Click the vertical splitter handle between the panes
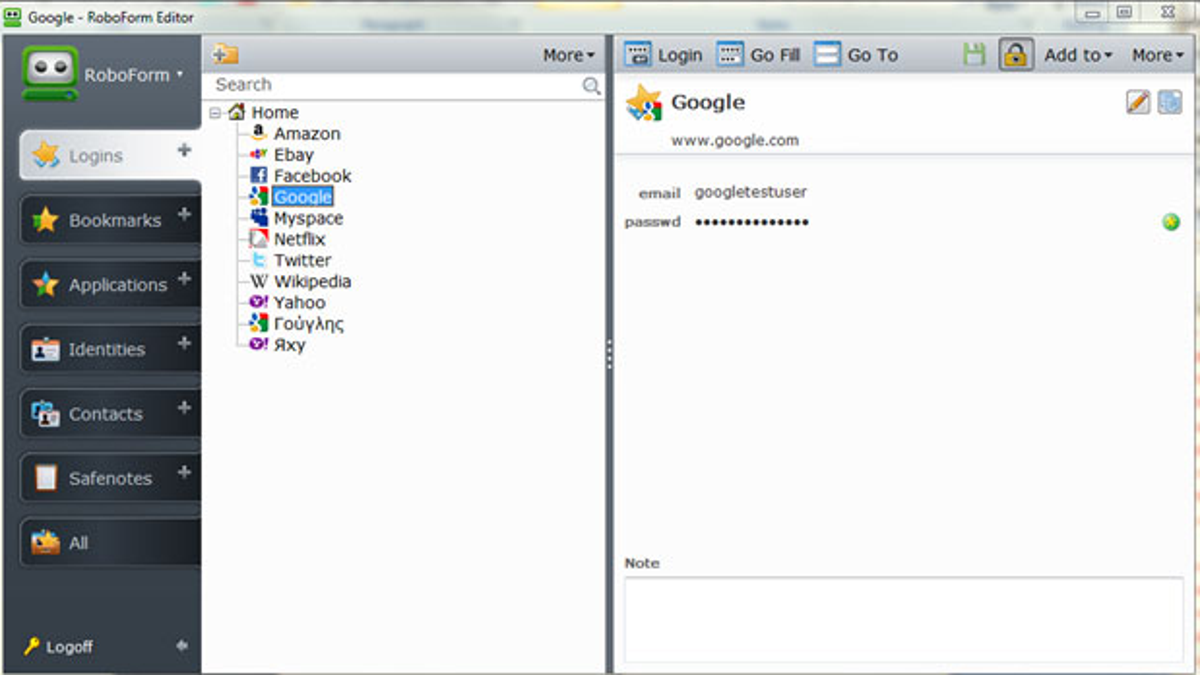 (609, 354)
